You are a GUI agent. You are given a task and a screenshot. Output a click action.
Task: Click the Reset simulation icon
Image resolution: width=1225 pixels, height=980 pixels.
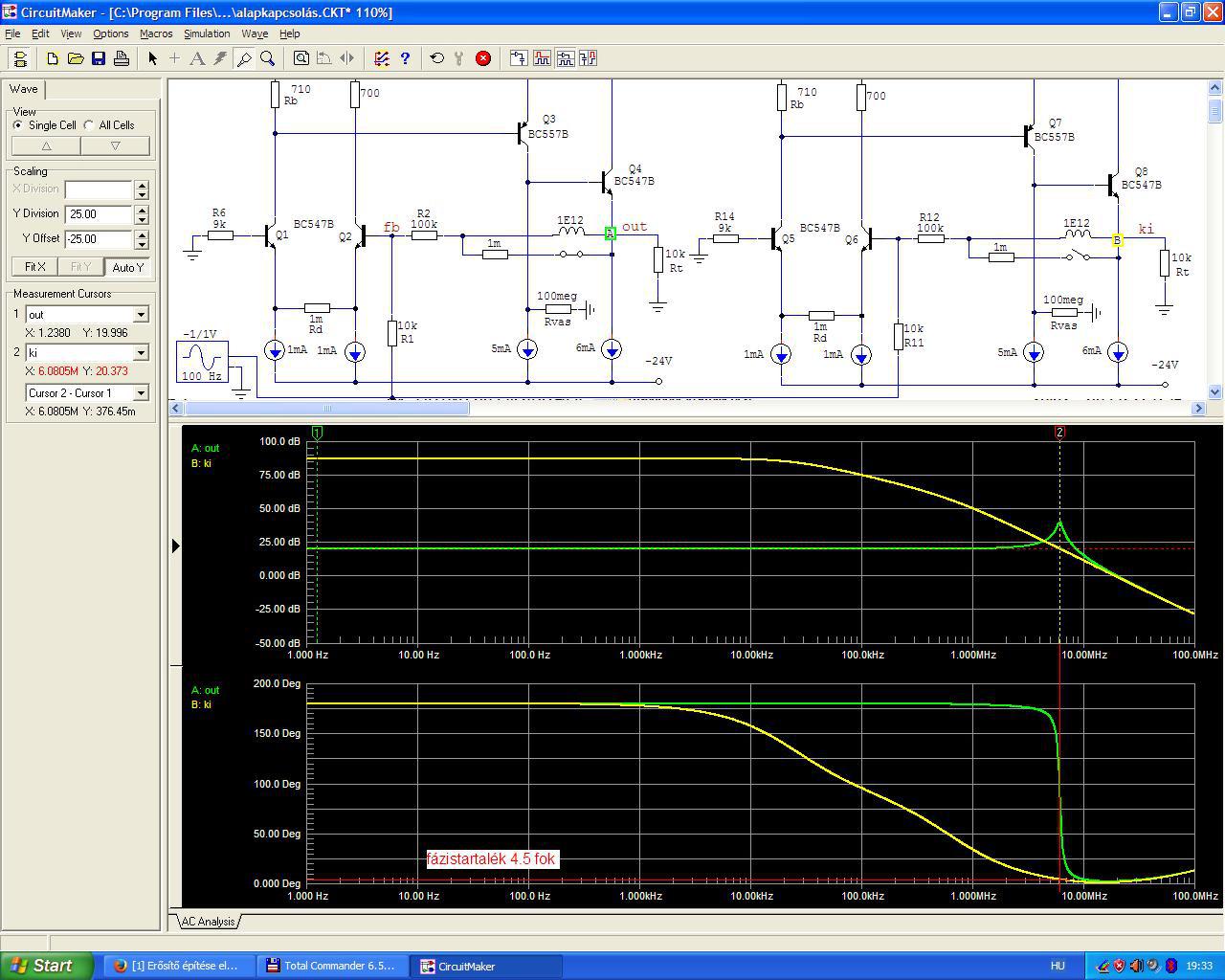point(437,58)
